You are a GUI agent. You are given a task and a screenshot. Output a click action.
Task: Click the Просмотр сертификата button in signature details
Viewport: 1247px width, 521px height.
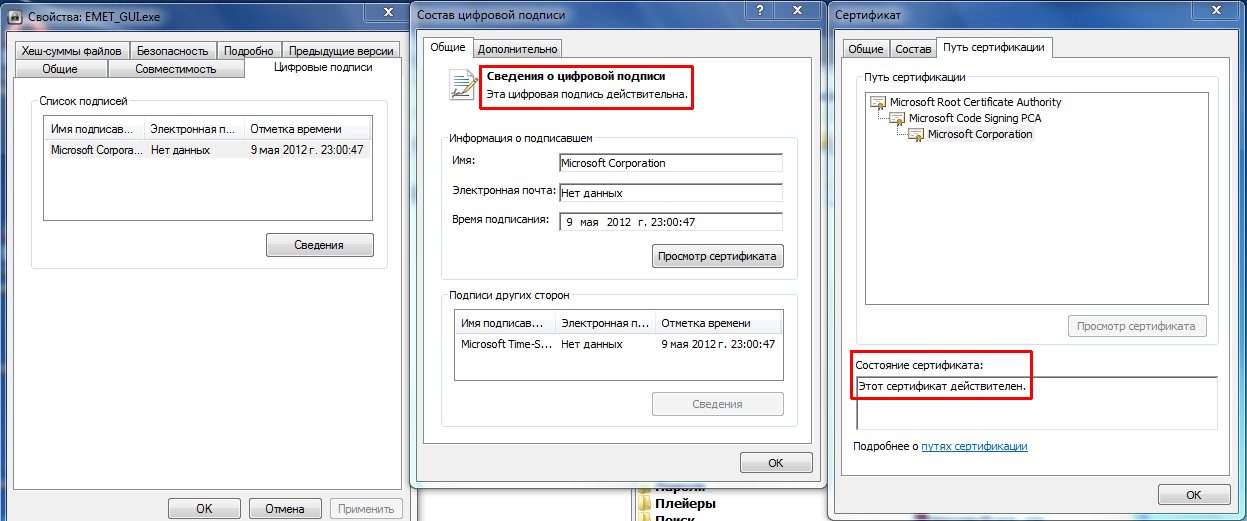pos(717,256)
